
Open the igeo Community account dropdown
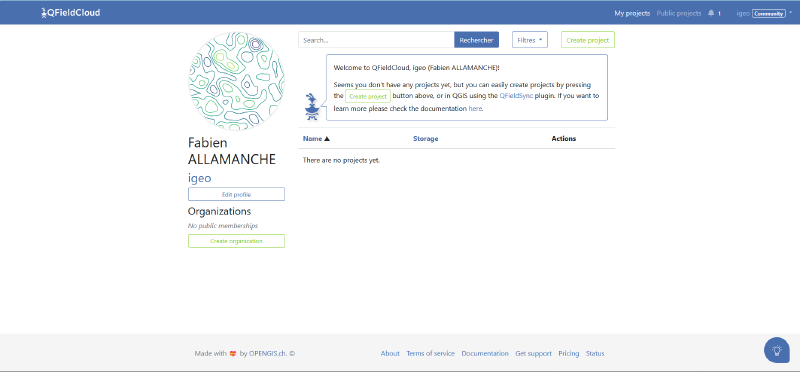(764, 14)
